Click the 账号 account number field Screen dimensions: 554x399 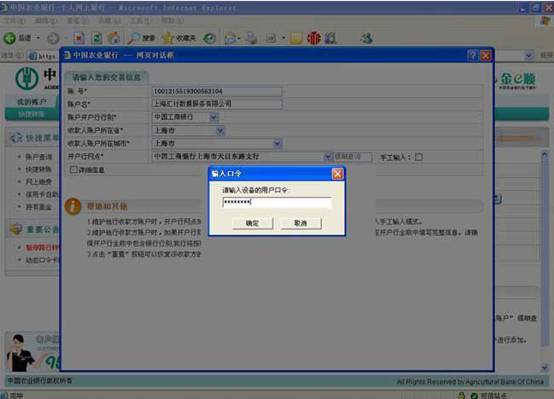click(217, 92)
